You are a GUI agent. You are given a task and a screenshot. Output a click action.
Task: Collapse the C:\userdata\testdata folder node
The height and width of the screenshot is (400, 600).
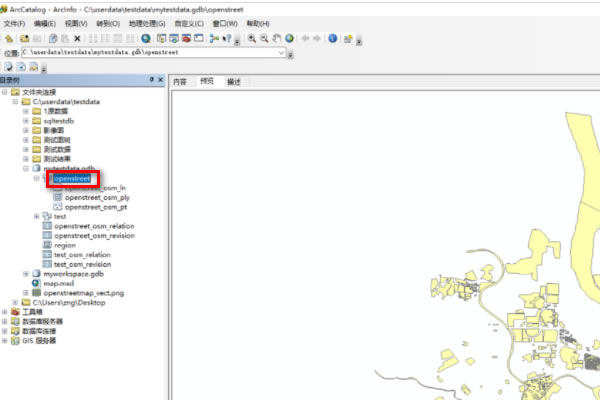pos(15,102)
